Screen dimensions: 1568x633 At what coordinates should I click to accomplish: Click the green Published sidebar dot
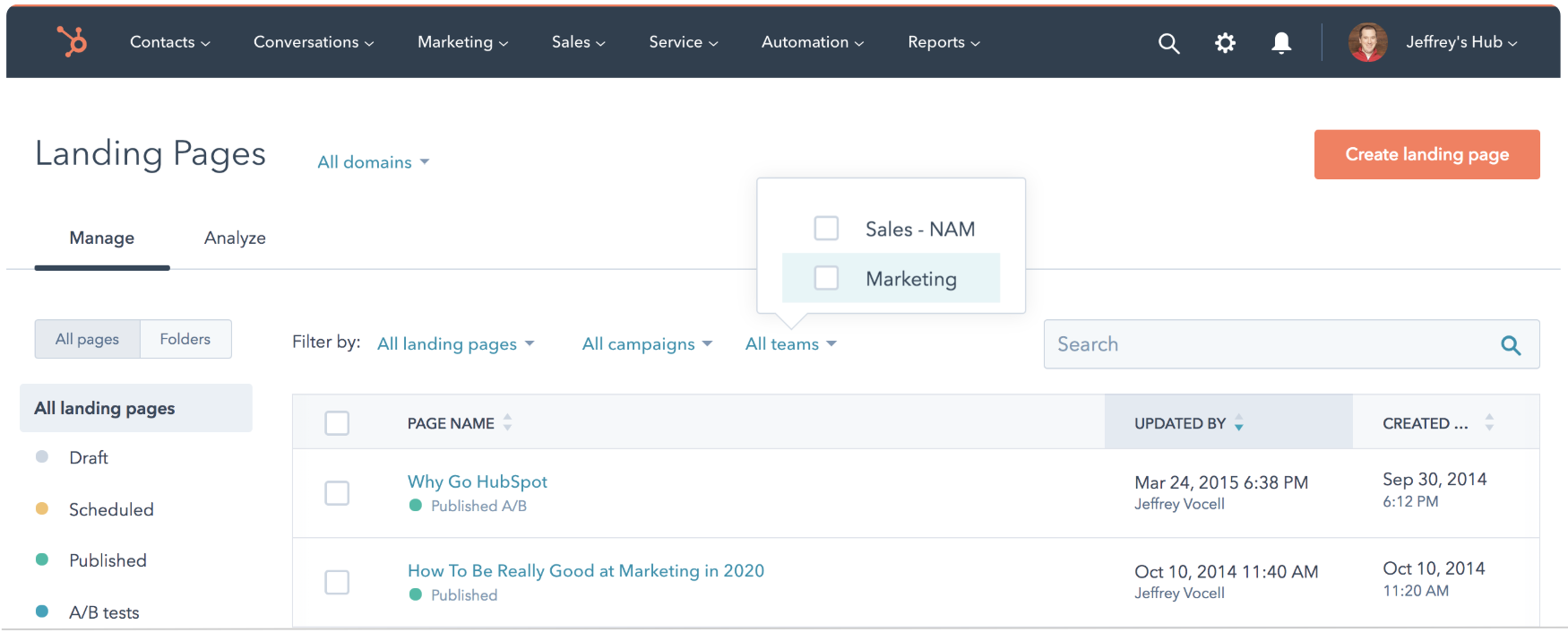click(x=42, y=559)
